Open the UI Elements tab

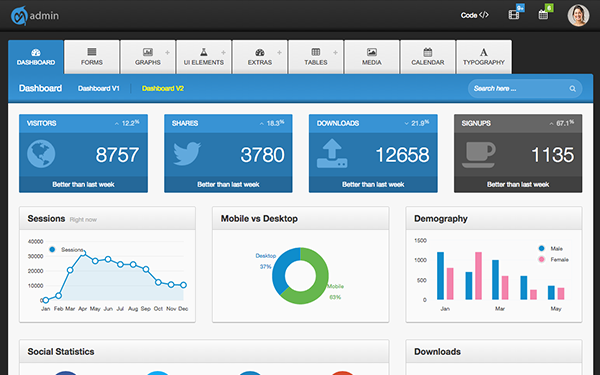204,57
